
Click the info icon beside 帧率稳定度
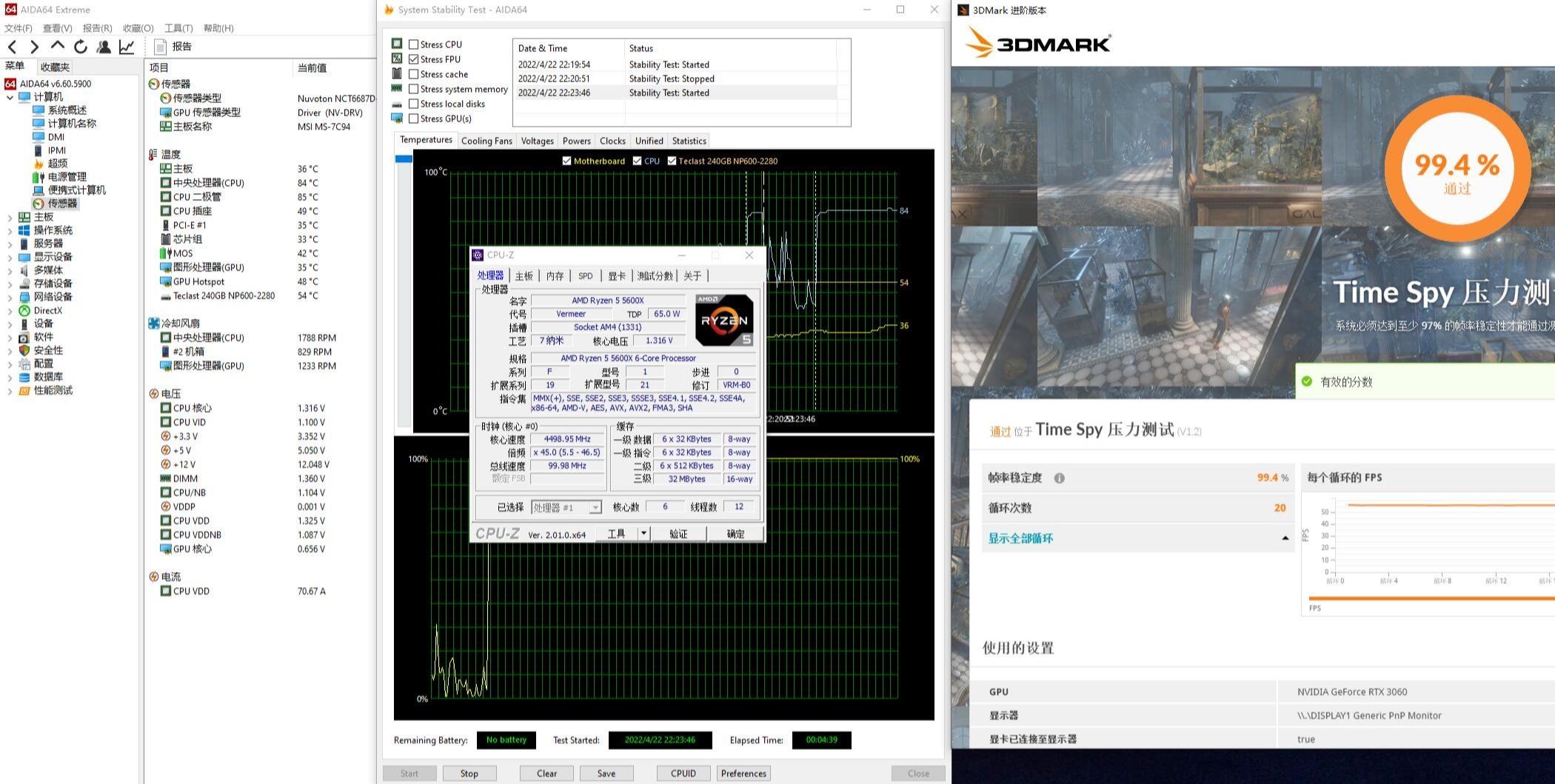click(1059, 478)
